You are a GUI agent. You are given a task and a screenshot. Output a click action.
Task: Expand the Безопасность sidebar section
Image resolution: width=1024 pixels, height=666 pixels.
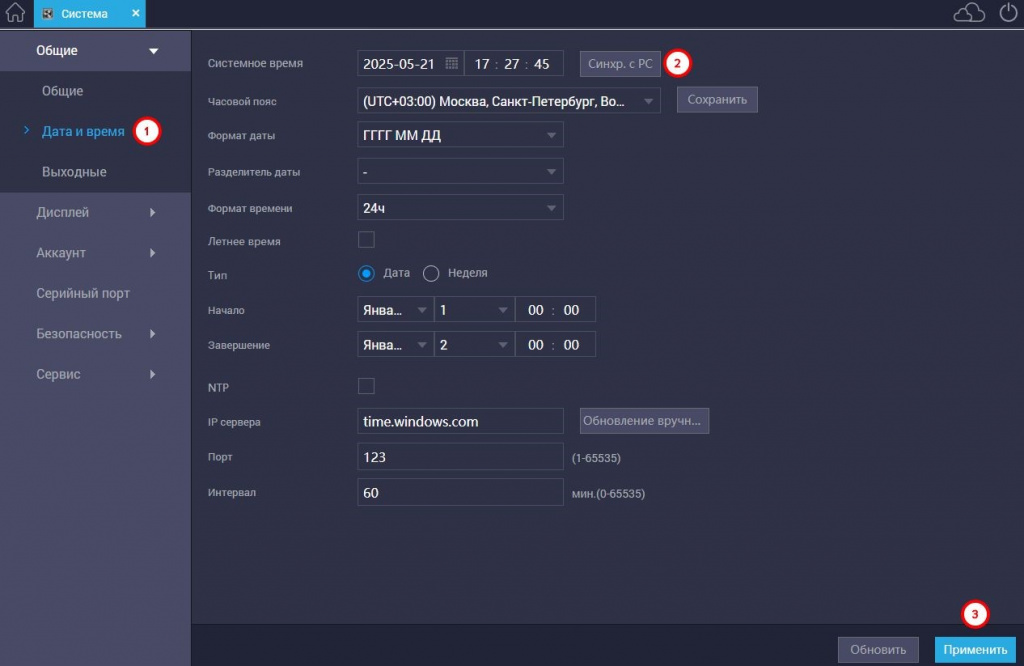click(x=95, y=333)
